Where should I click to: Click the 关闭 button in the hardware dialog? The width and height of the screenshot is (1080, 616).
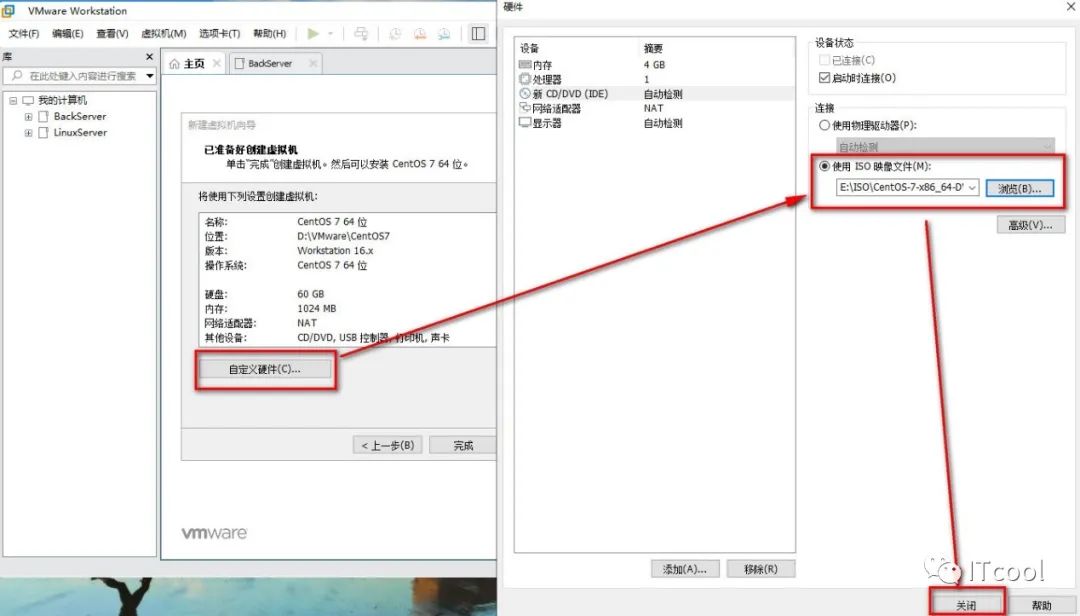[966, 606]
